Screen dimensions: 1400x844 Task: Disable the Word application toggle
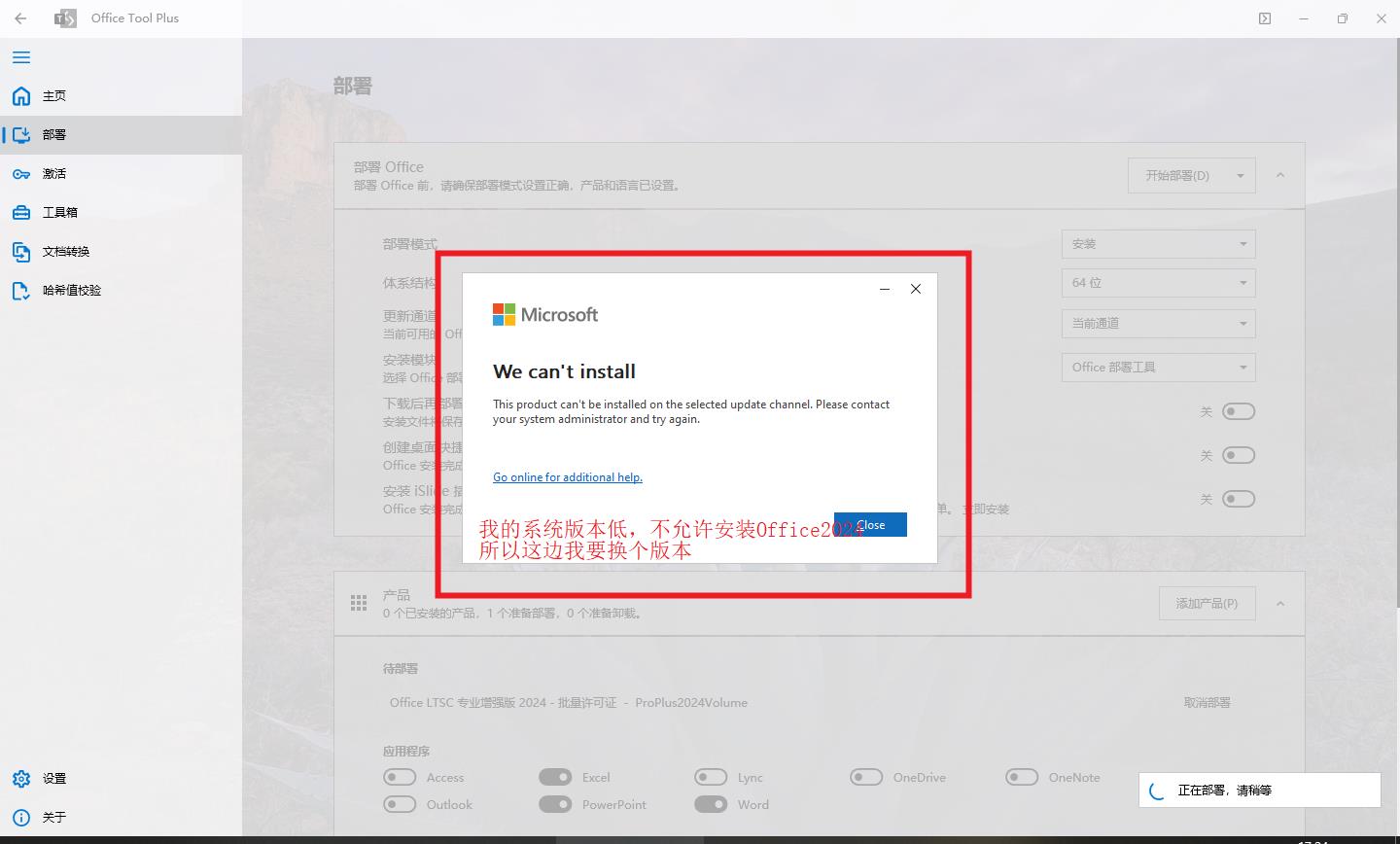tap(711, 804)
